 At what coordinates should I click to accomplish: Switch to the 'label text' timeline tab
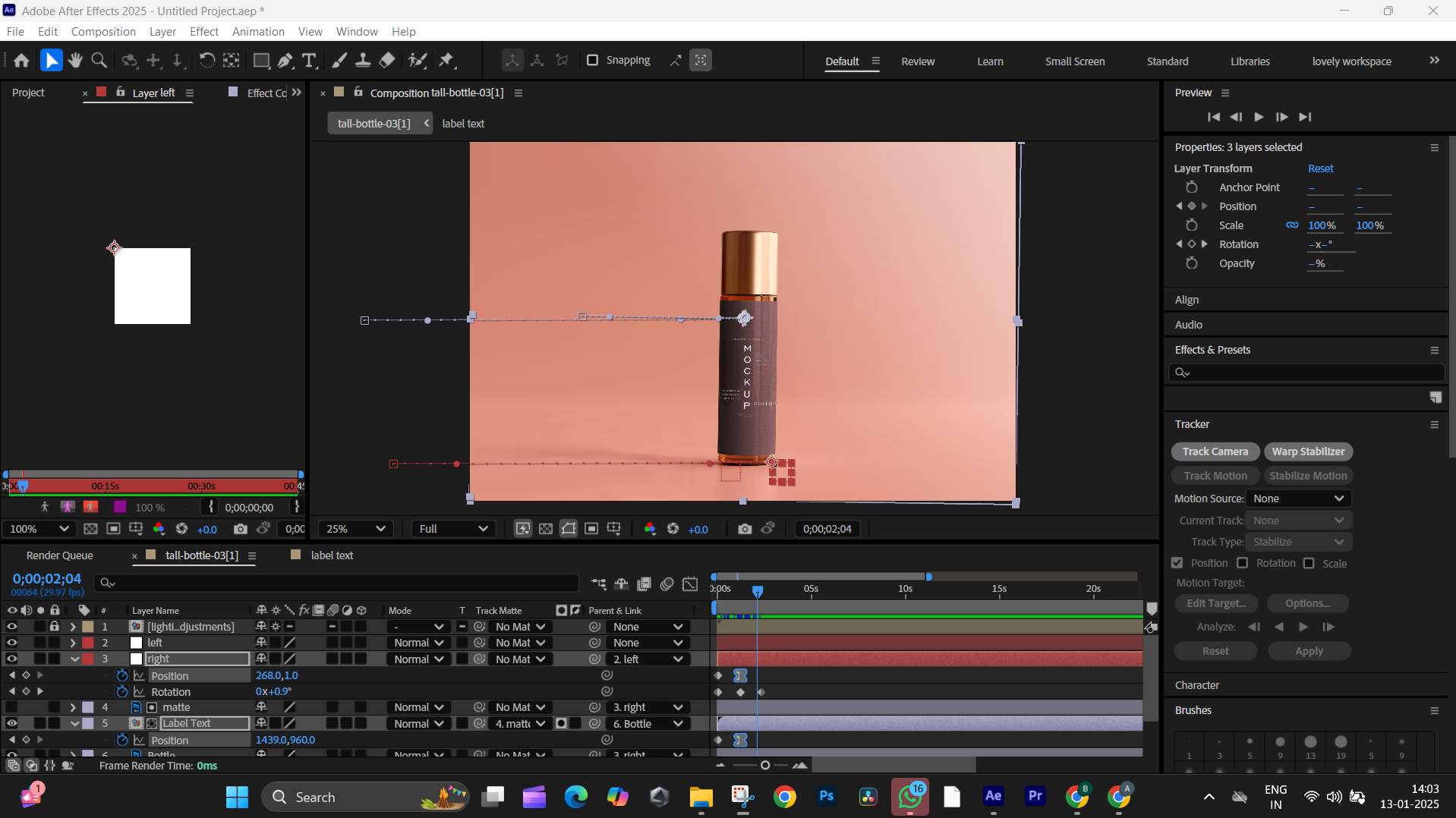(332, 555)
